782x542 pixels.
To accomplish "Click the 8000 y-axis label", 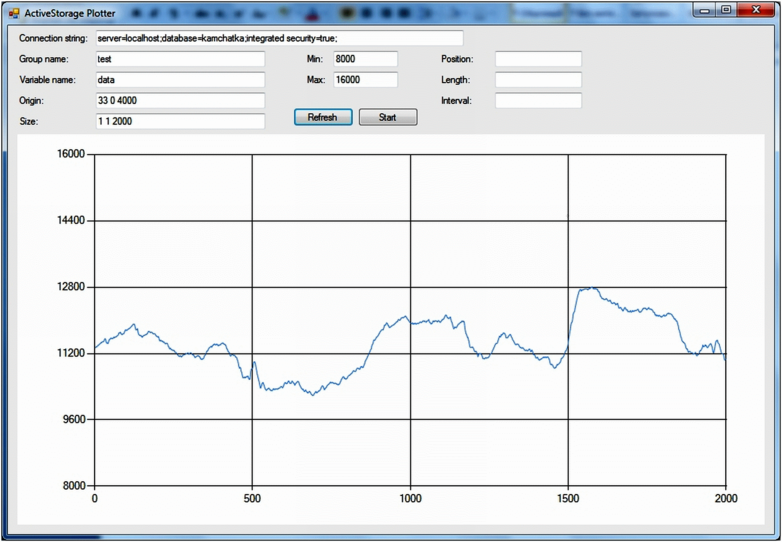I will tap(74, 486).
